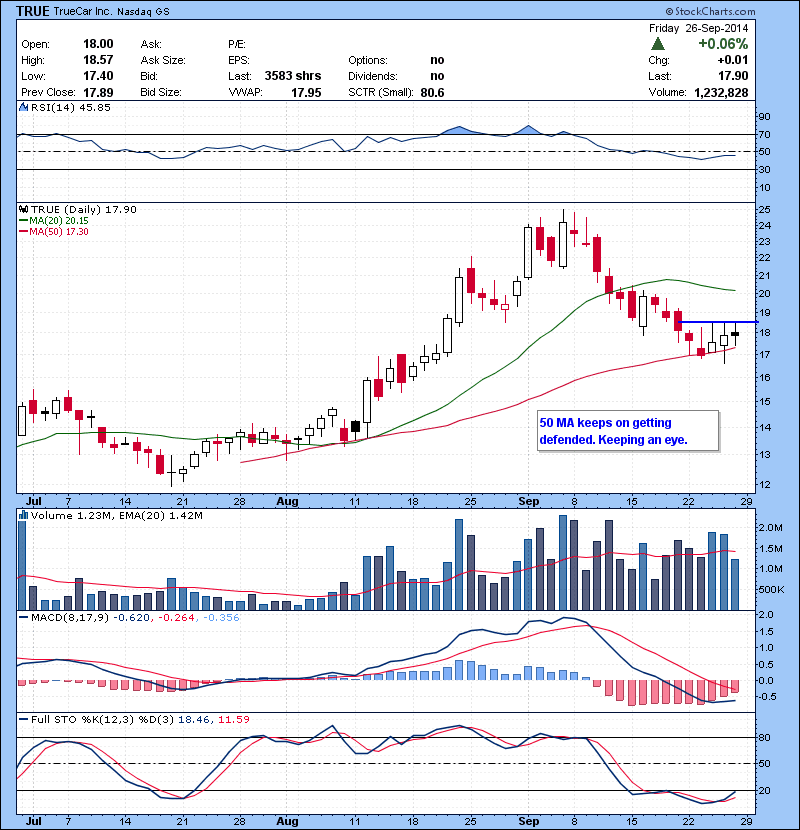This screenshot has height=830, width=800.
Task: Click the 80 label on the stochastic axis
Action: pyautogui.click(x=764, y=737)
